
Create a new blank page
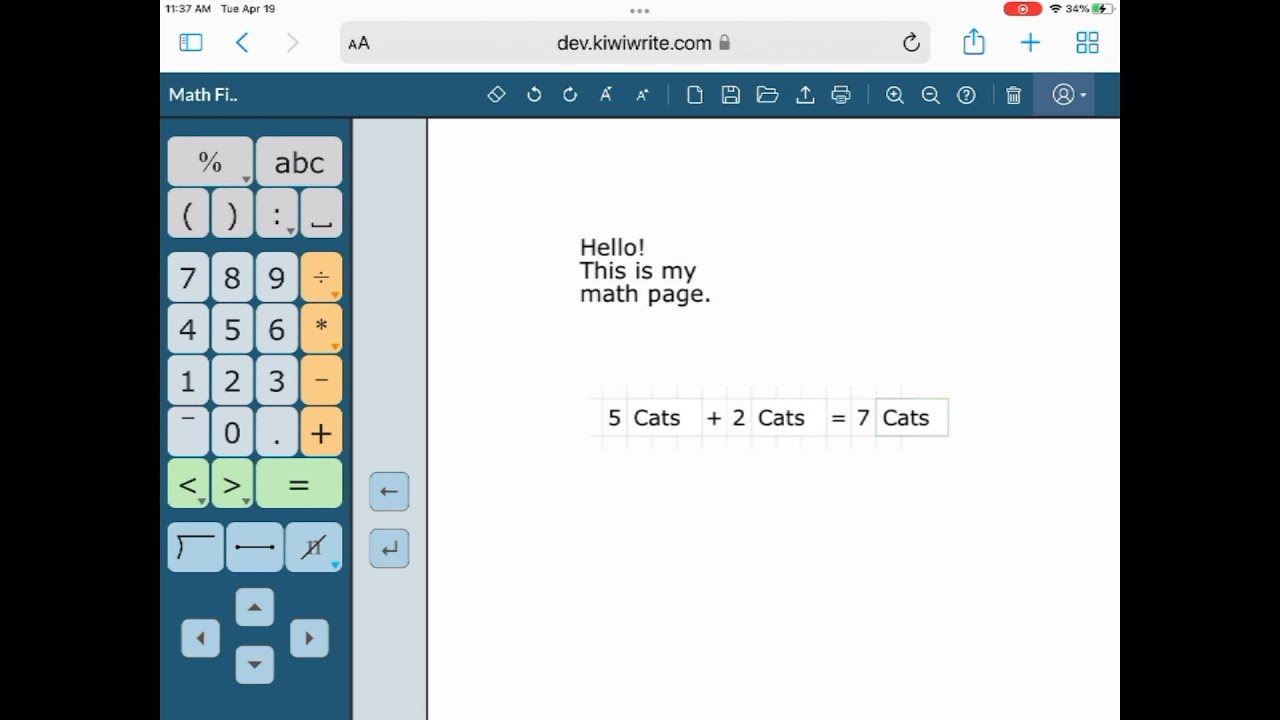(x=695, y=95)
